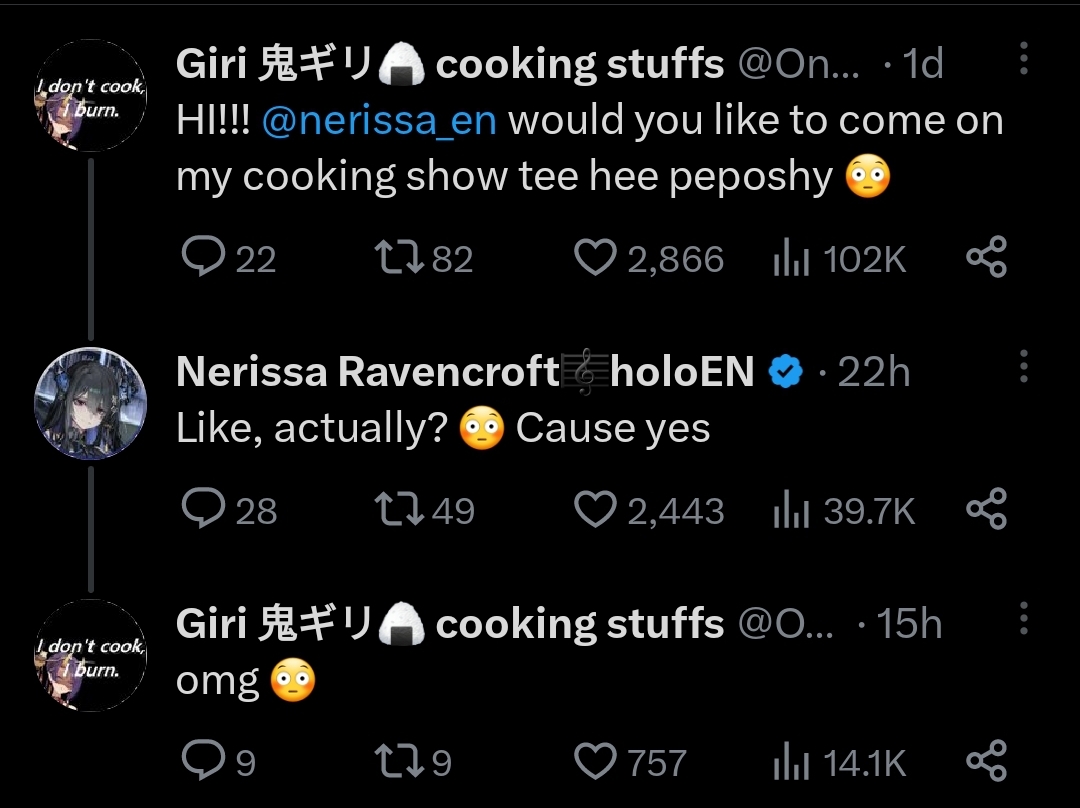Reply to Giri's 'omg' tweet
This screenshot has height=808, width=1080.
[203, 763]
